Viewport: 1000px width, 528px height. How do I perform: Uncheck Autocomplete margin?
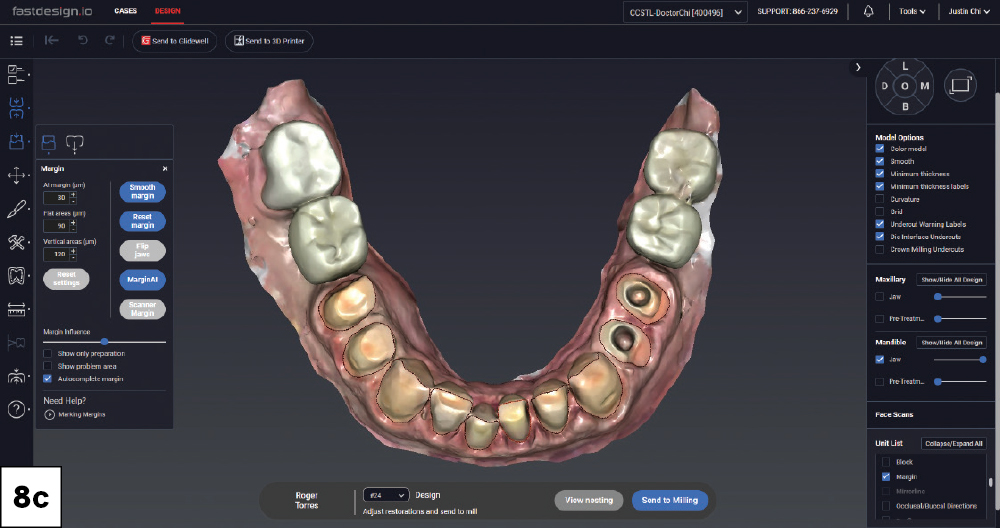47,379
